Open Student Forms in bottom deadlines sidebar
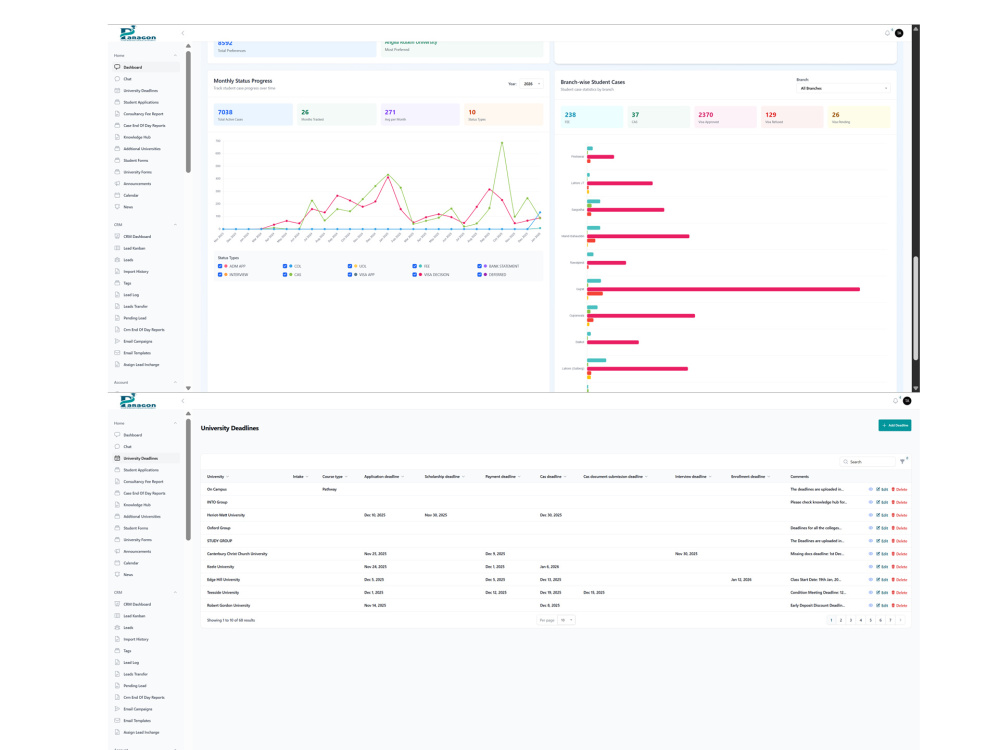The height and width of the screenshot is (750, 1000). coord(136,528)
